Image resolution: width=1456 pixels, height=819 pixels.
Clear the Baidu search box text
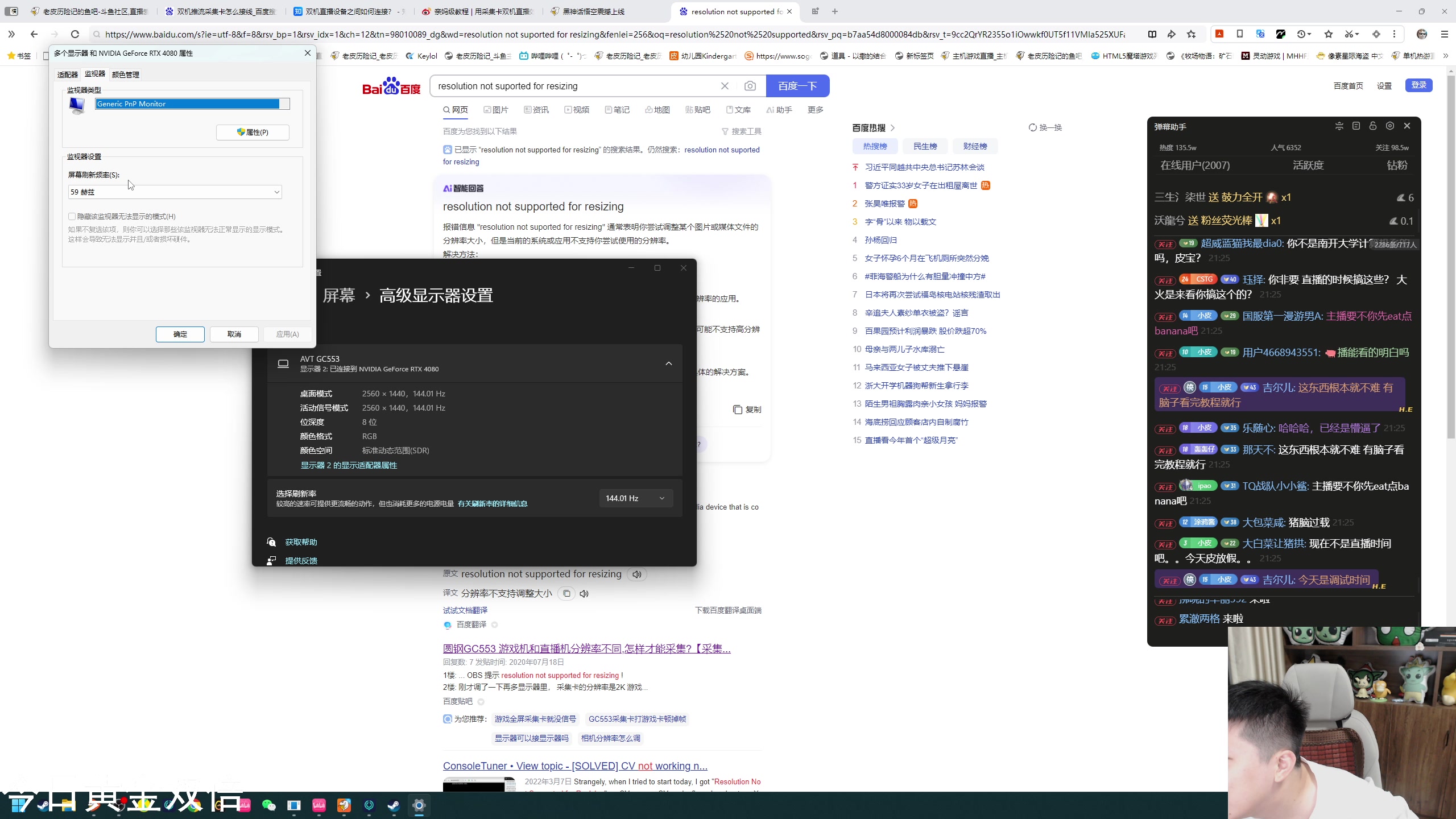(x=725, y=86)
